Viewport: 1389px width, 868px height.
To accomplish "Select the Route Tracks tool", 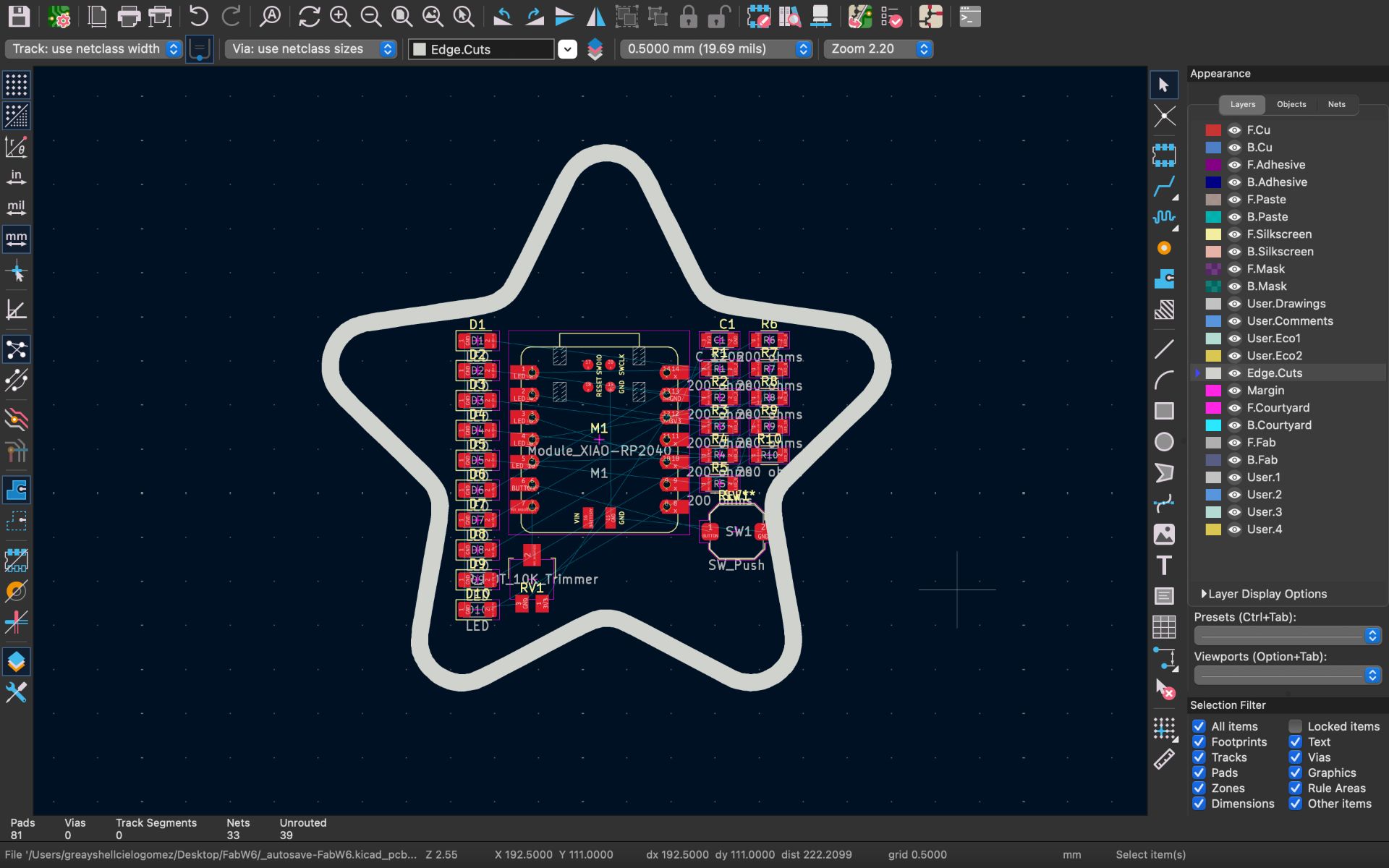I will (1163, 187).
